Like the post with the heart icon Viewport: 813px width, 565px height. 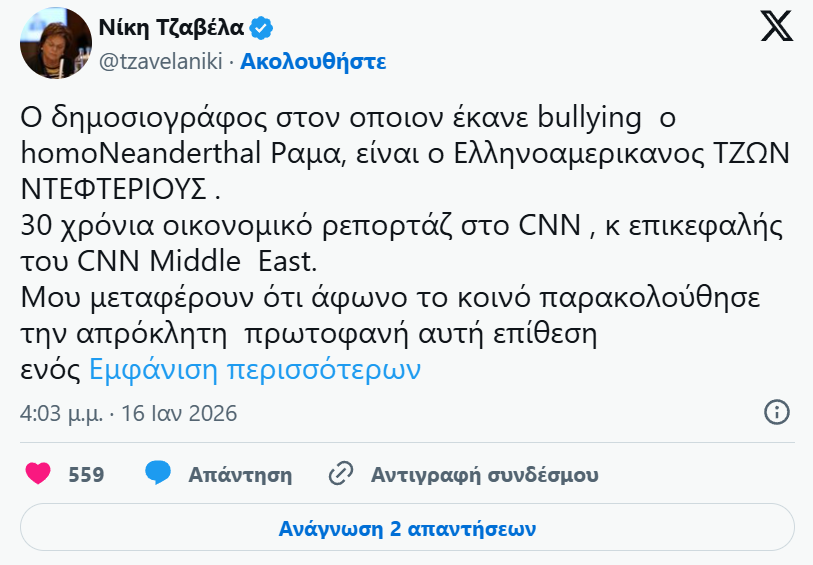pos(38,474)
